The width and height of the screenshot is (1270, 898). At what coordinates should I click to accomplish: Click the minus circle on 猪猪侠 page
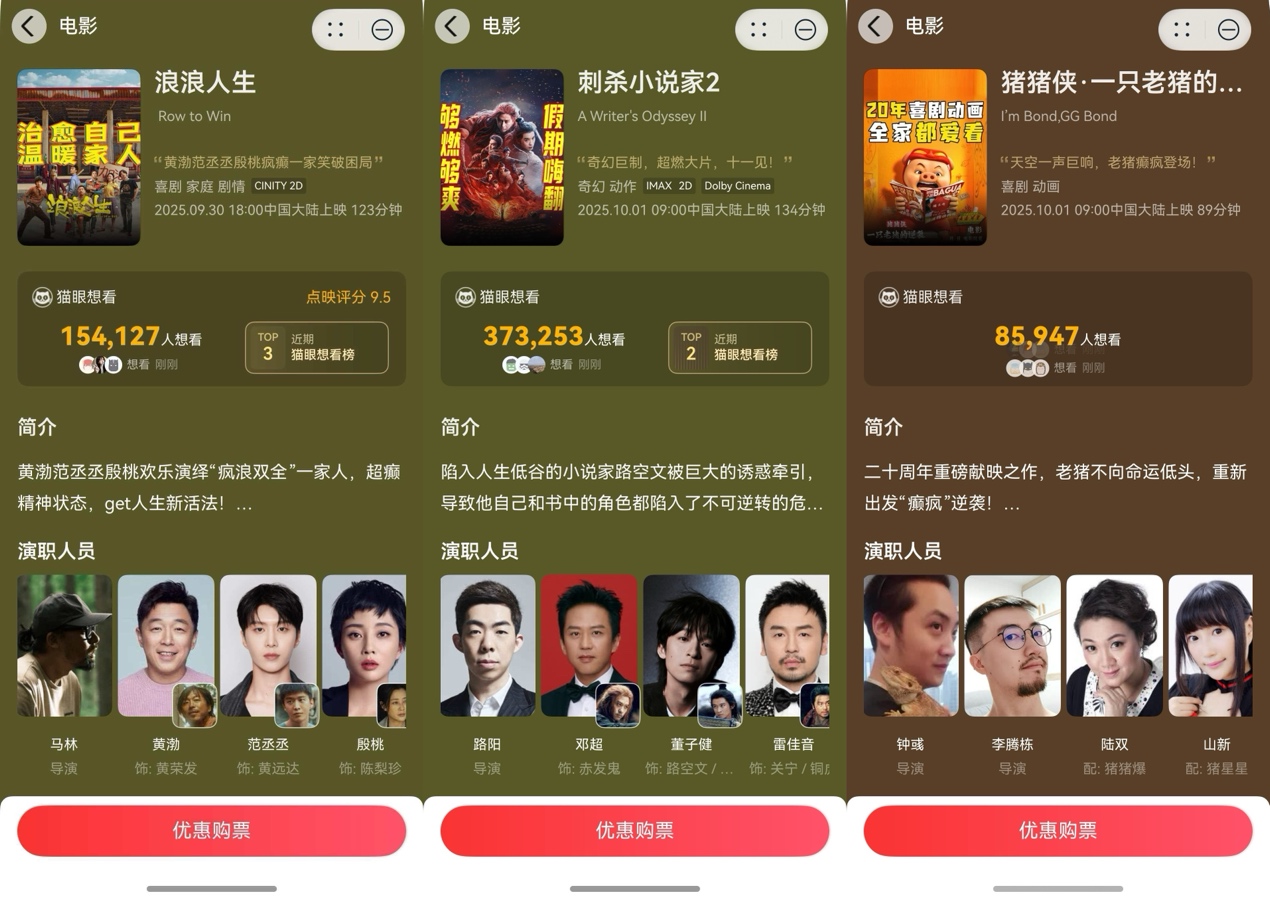1228,30
